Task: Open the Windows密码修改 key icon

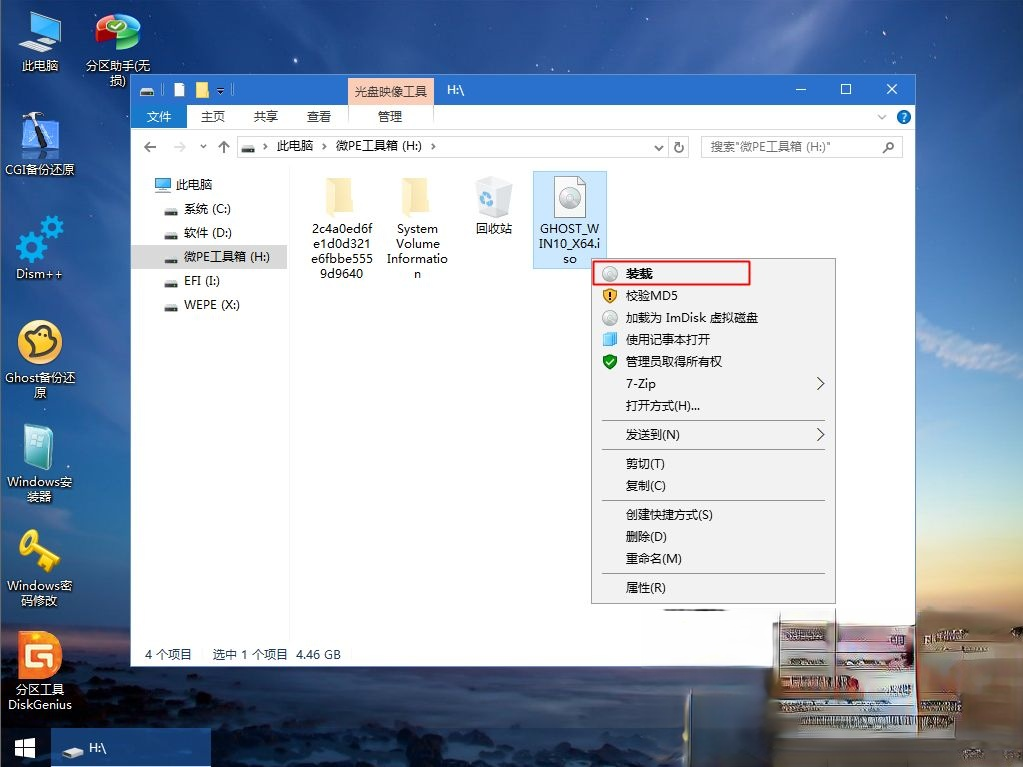Action: coord(40,566)
